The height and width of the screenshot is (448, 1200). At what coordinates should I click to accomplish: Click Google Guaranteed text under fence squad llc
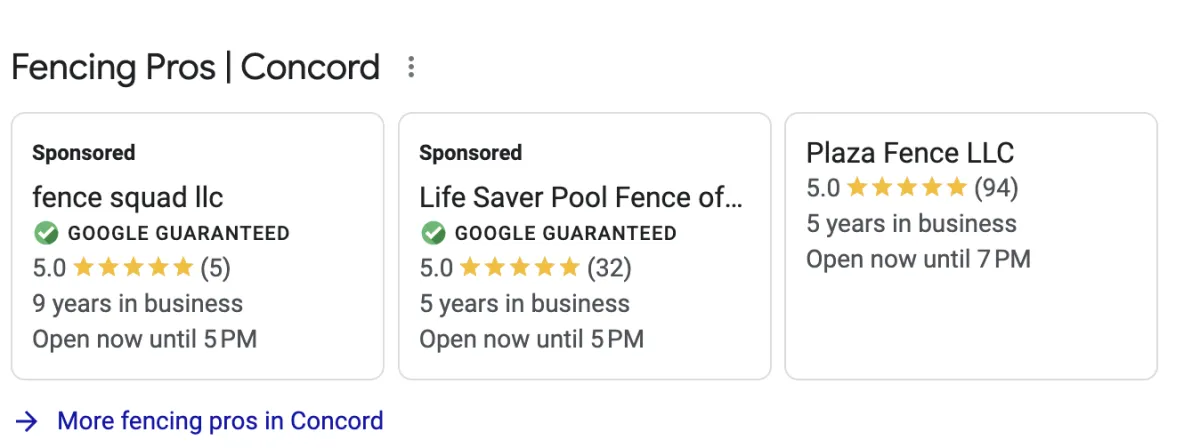pos(178,234)
